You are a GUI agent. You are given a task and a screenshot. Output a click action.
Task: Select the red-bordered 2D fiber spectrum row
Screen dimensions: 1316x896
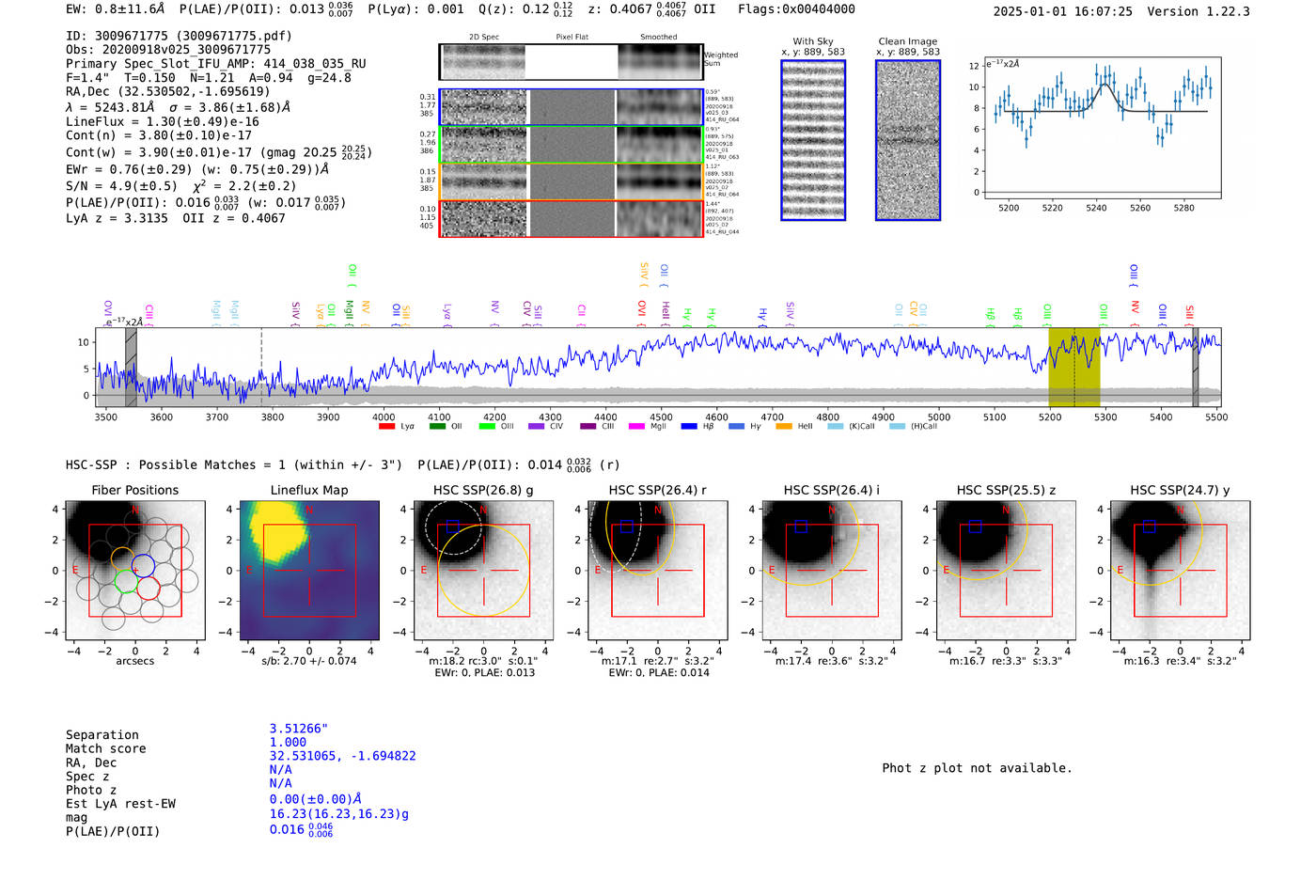coord(572,218)
